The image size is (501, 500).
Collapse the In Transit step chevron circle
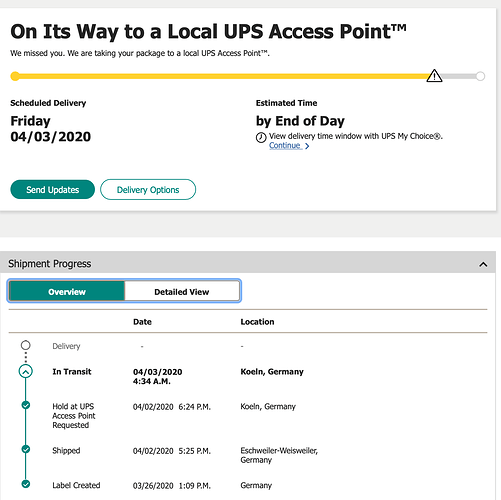[x=26, y=371]
